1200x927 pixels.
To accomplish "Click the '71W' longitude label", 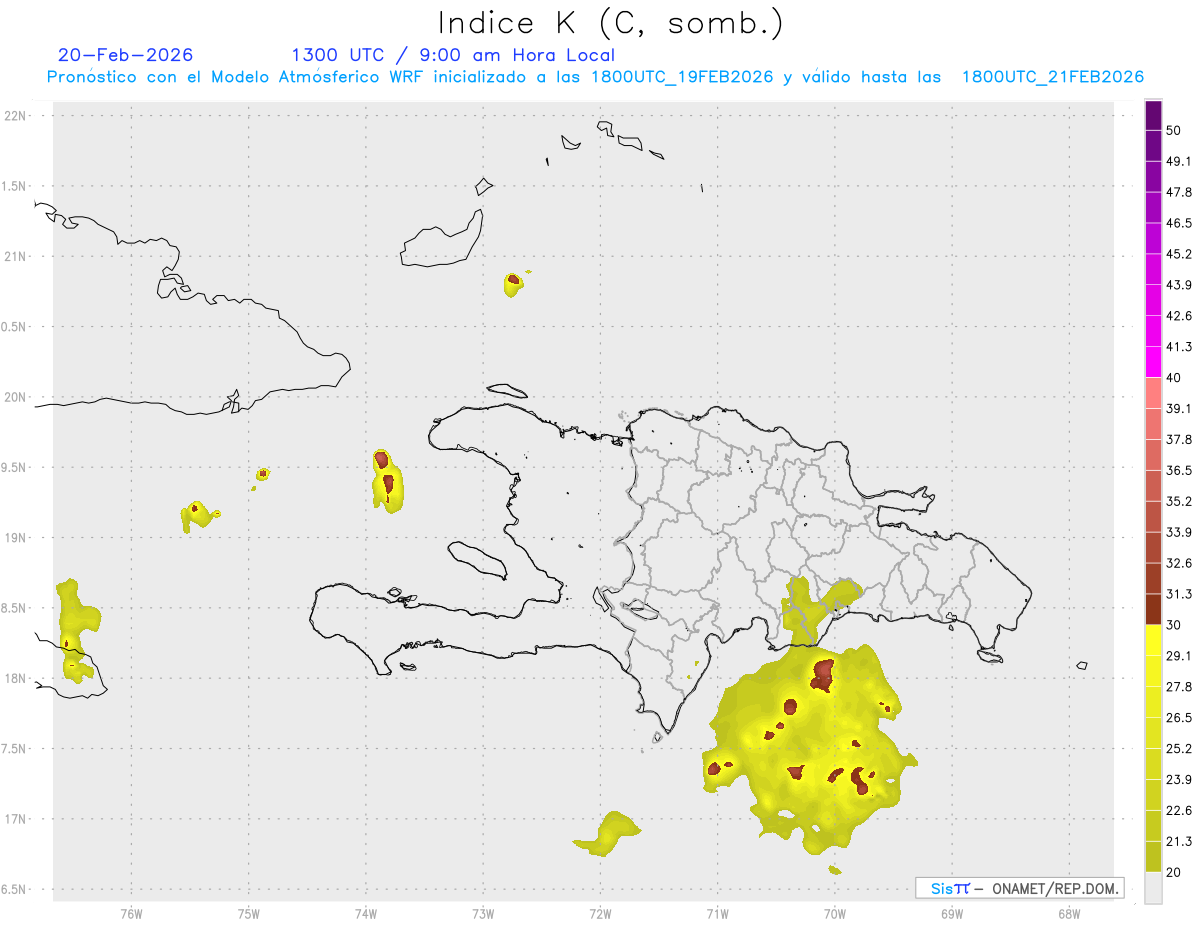I will 717,912.
